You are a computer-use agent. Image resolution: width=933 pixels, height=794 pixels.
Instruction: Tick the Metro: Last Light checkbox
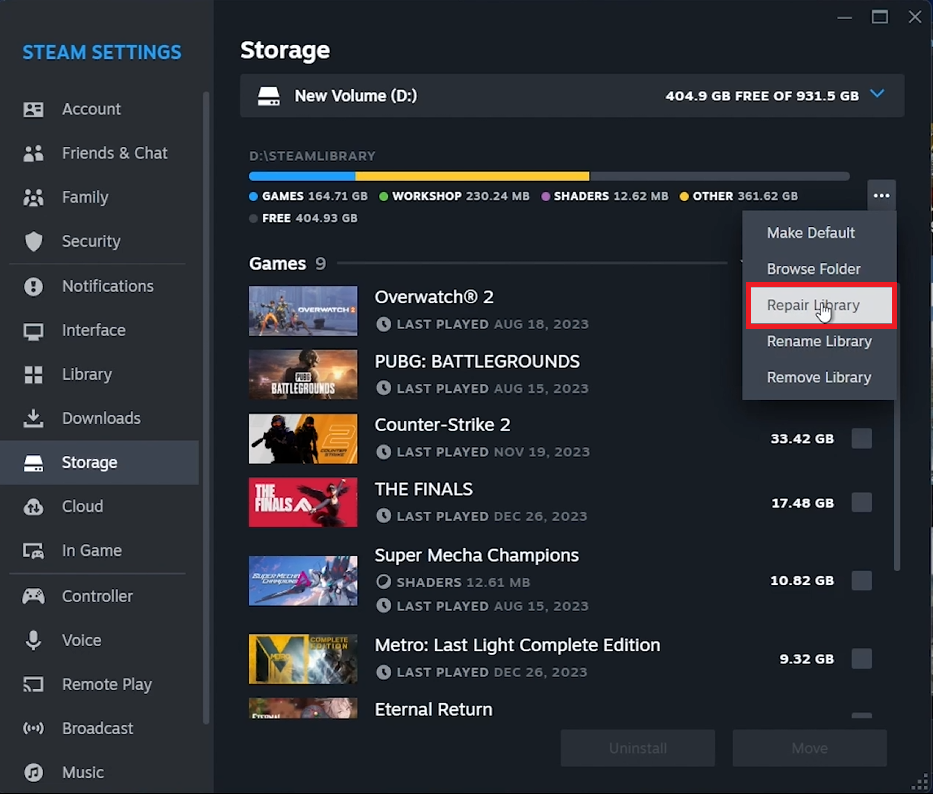(862, 659)
